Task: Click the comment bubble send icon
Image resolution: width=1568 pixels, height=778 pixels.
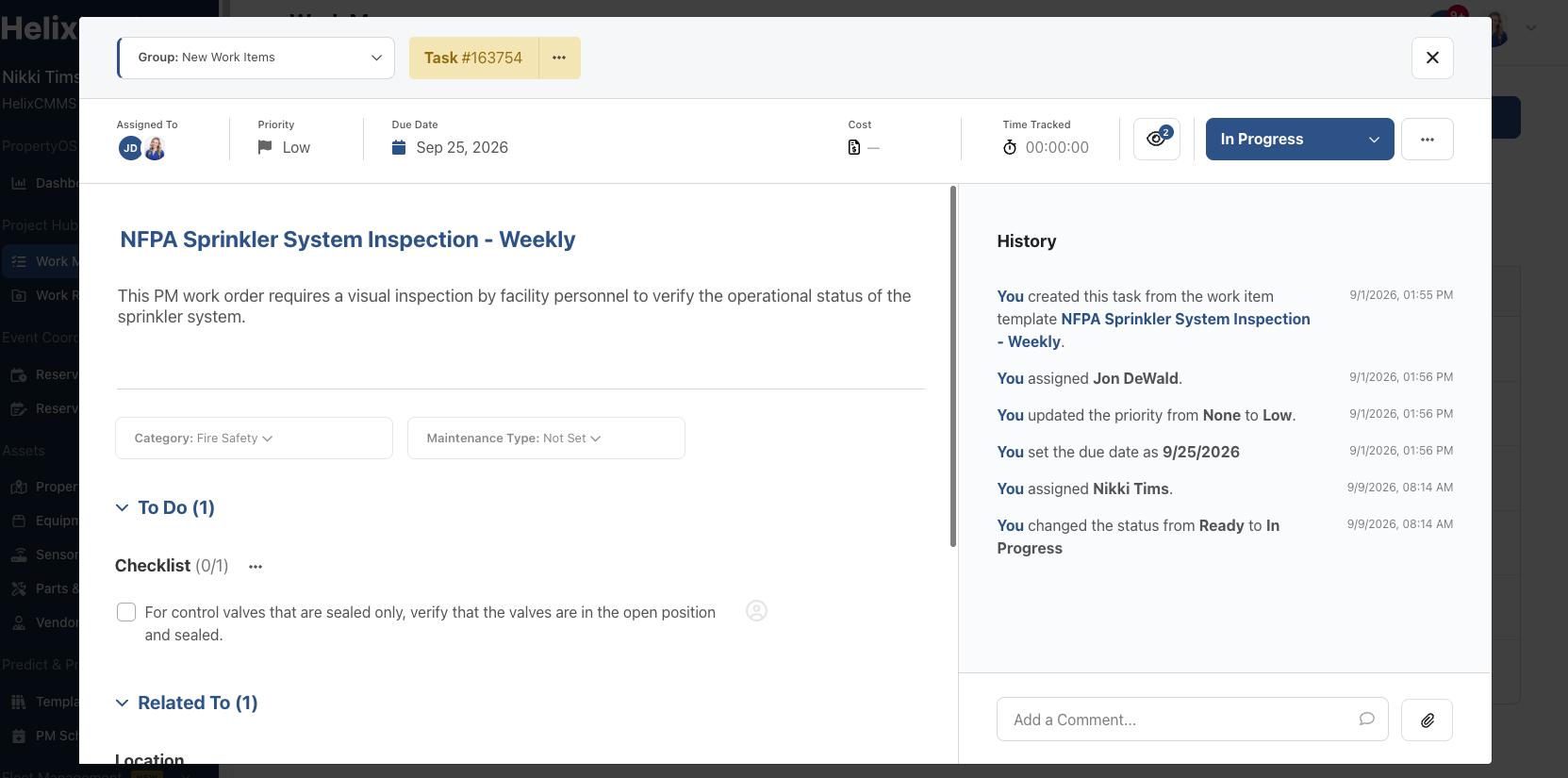Action: tap(1366, 720)
